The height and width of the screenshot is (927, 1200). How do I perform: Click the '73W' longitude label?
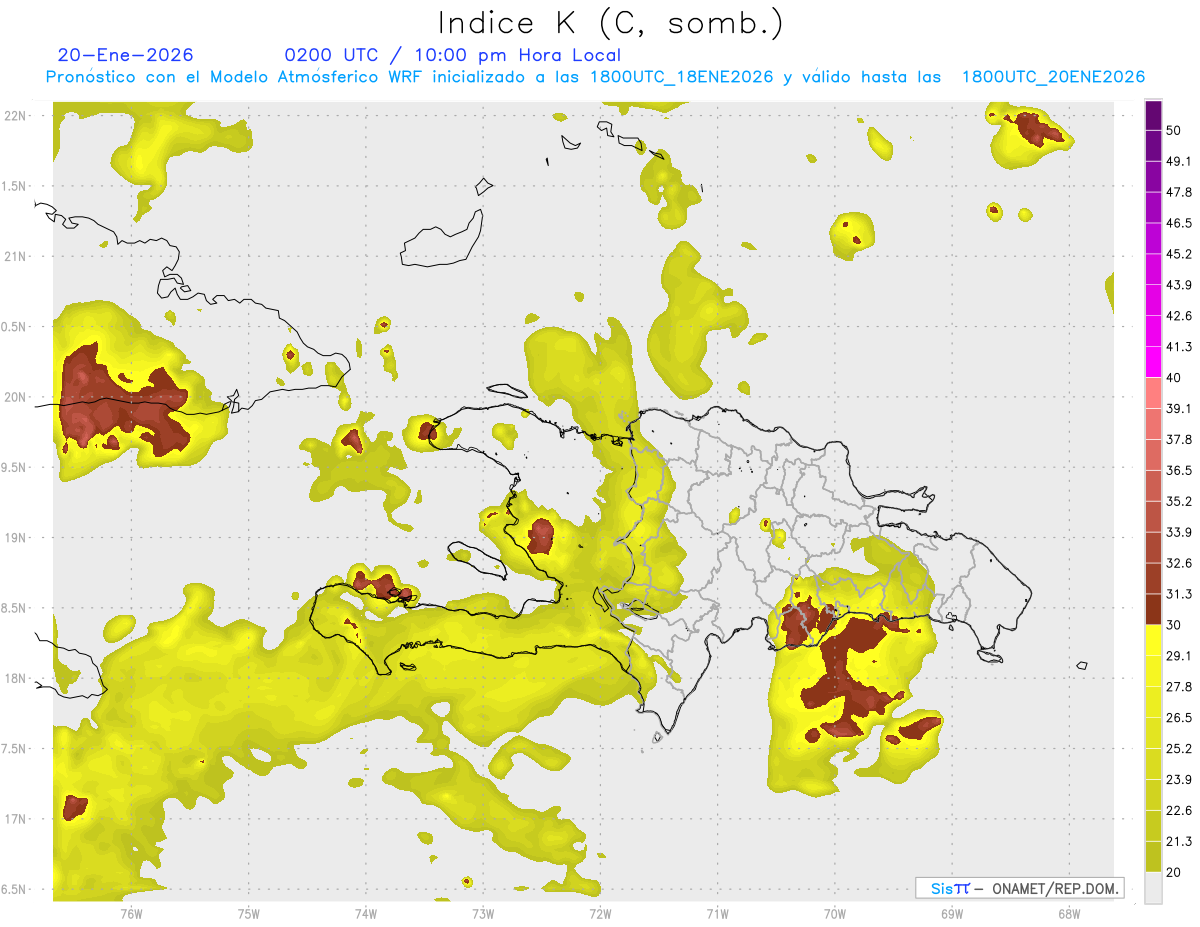coord(483,913)
